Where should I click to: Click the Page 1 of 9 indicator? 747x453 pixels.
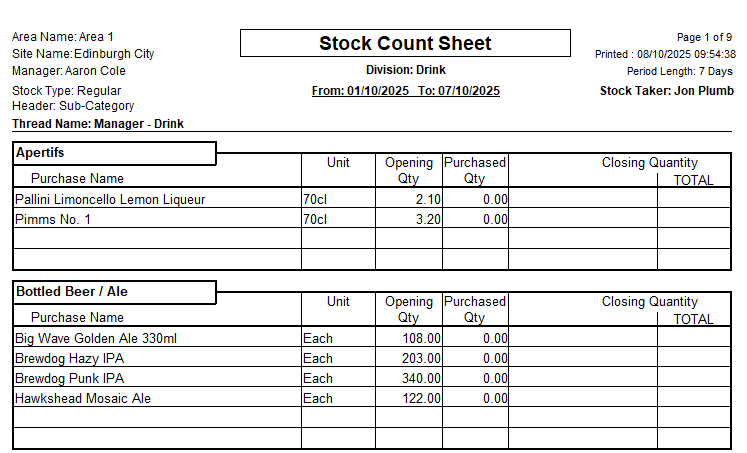(704, 37)
